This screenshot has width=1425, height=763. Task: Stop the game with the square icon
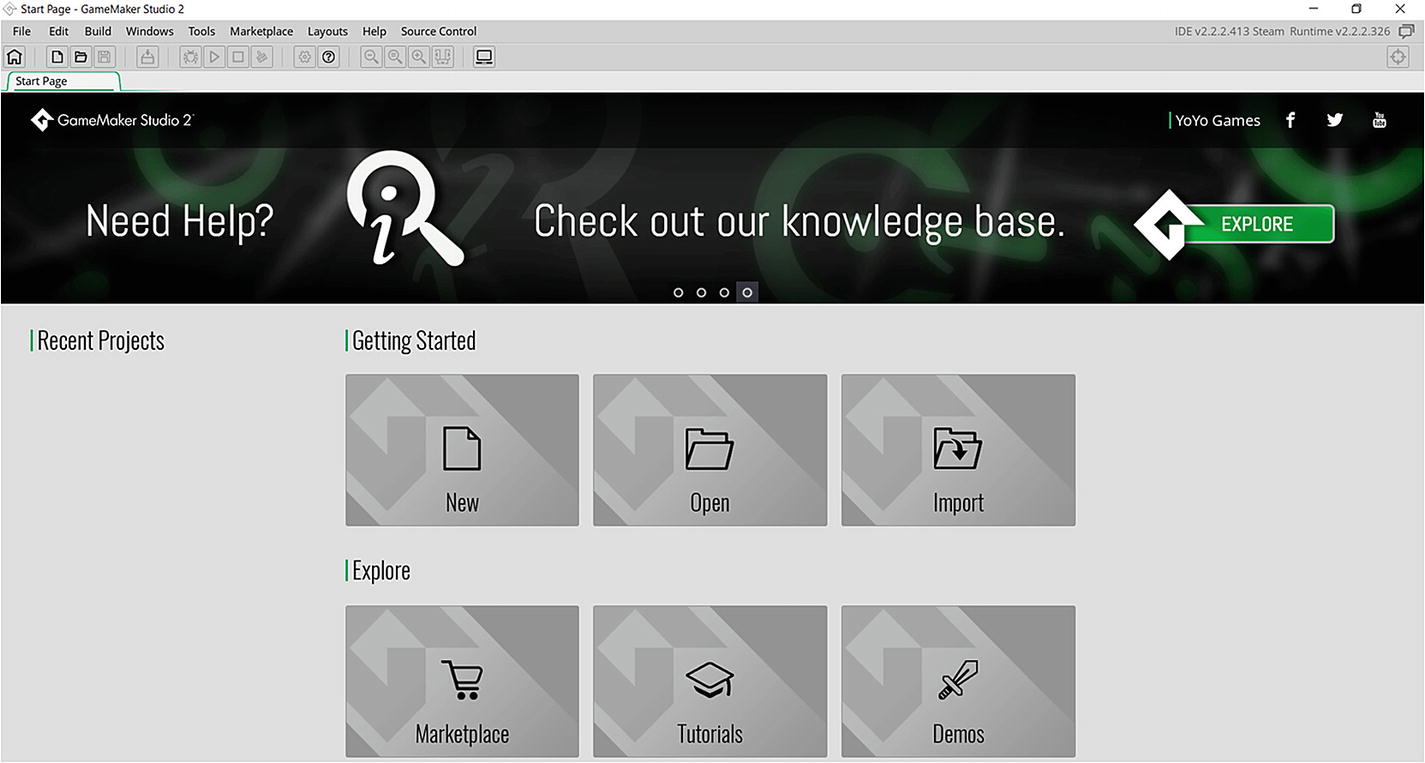coord(238,57)
